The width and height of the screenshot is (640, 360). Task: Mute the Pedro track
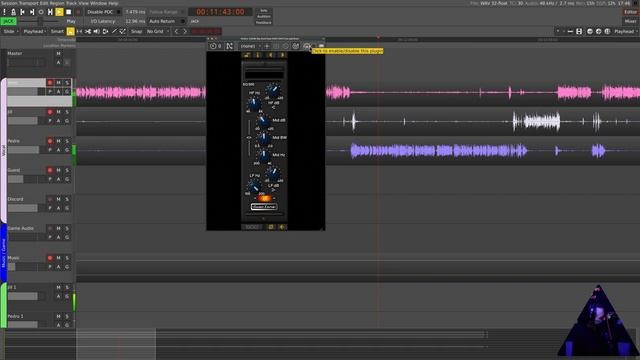pos(58,141)
